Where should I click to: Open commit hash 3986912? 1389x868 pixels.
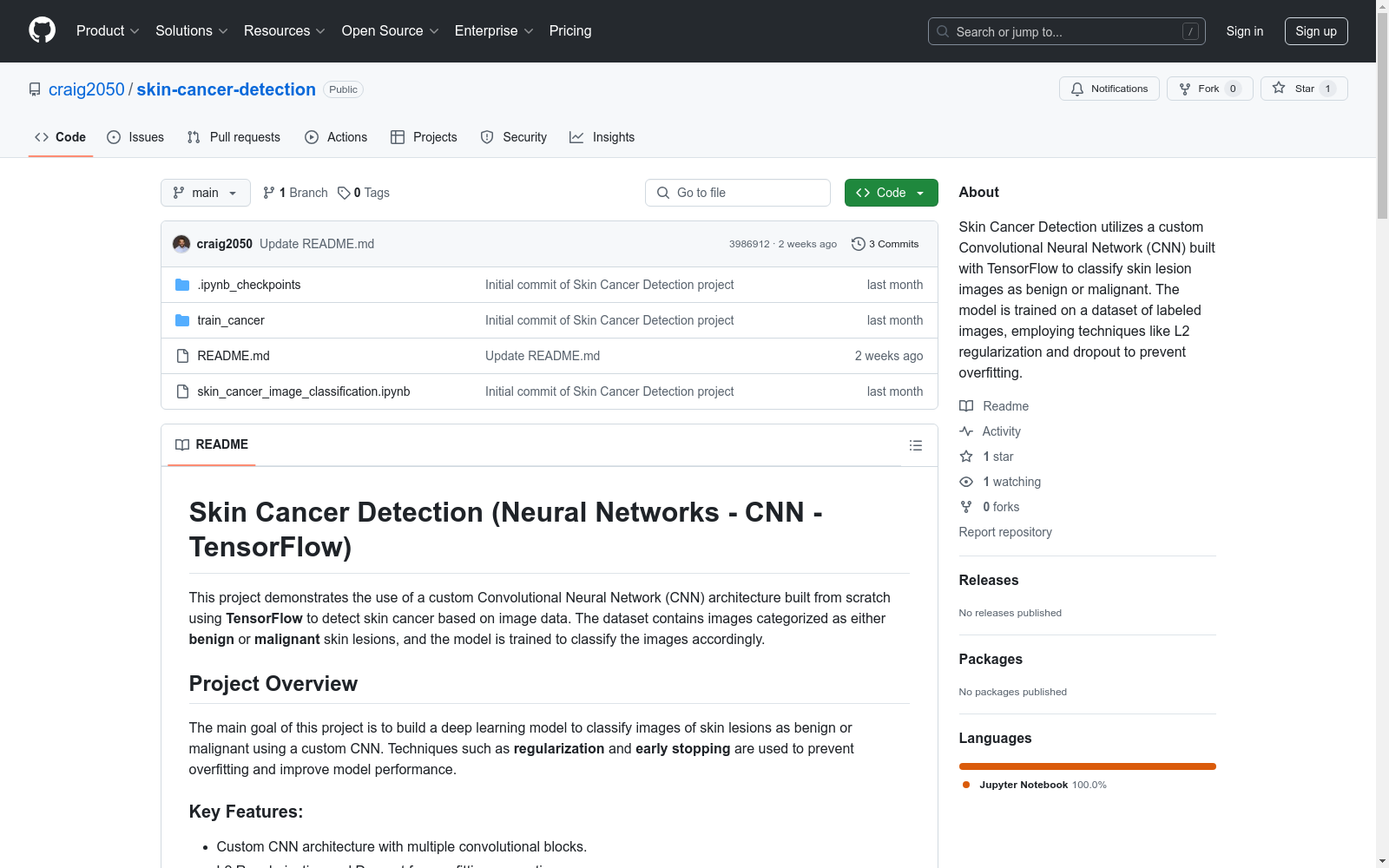click(x=749, y=244)
